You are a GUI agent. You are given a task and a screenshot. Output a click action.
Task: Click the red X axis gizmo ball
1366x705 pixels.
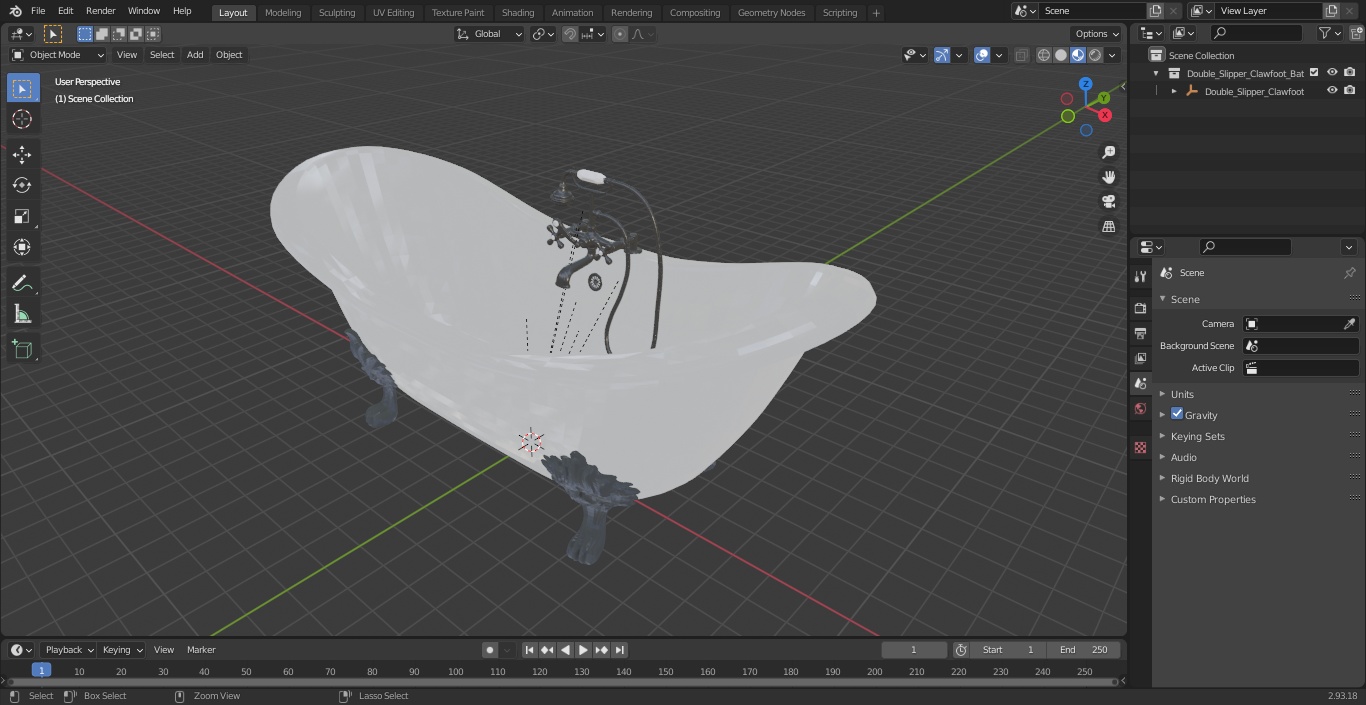[x=1105, y=115]
